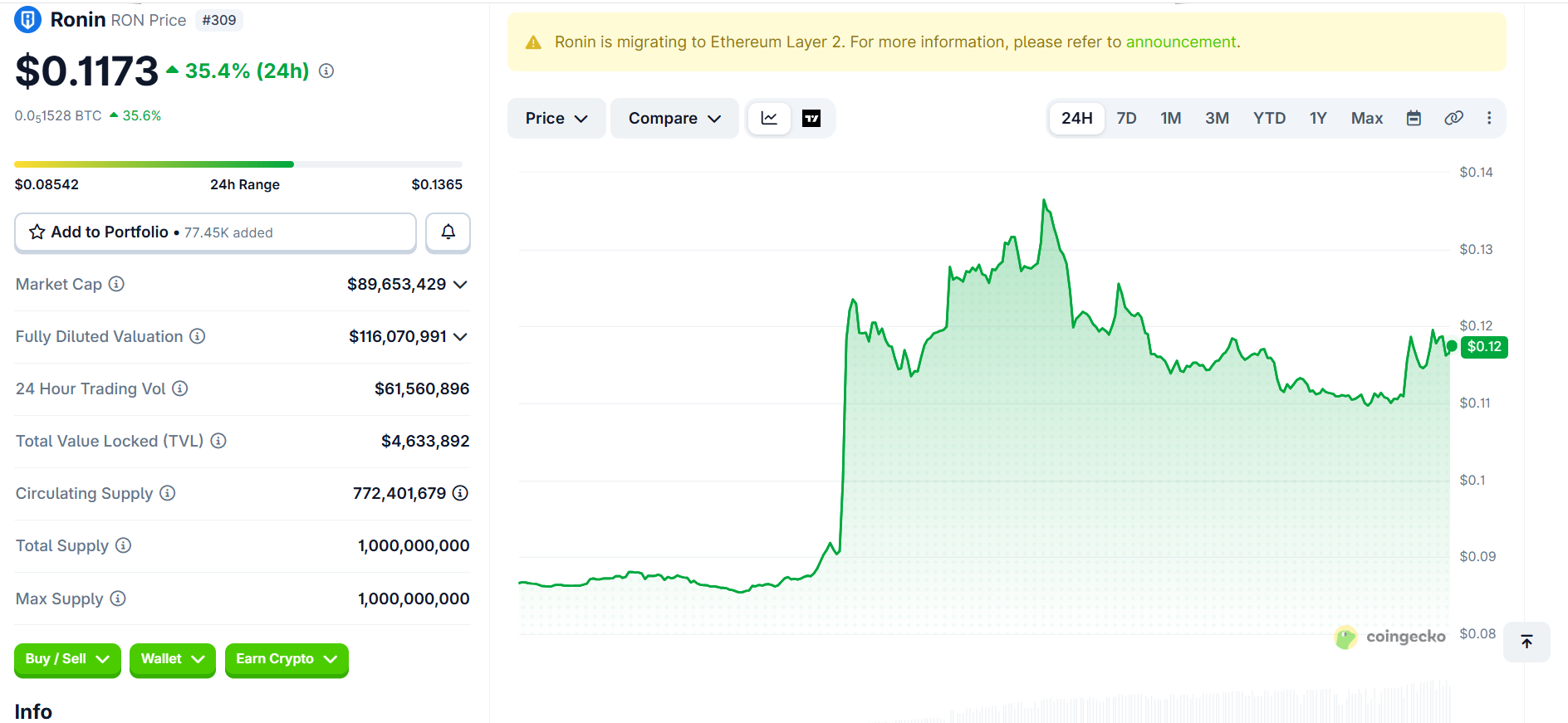1568x723 pixels.
Task: Click the Ronin logo icon
Action: (27, 20)
